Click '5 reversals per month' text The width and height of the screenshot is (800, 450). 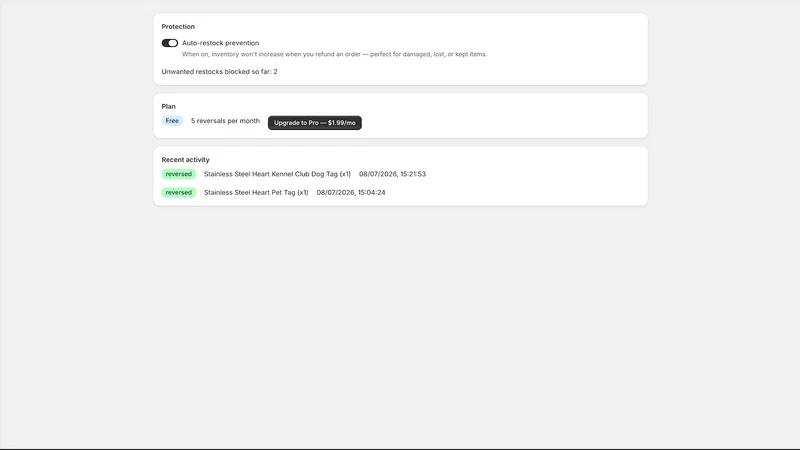point(226,121)
